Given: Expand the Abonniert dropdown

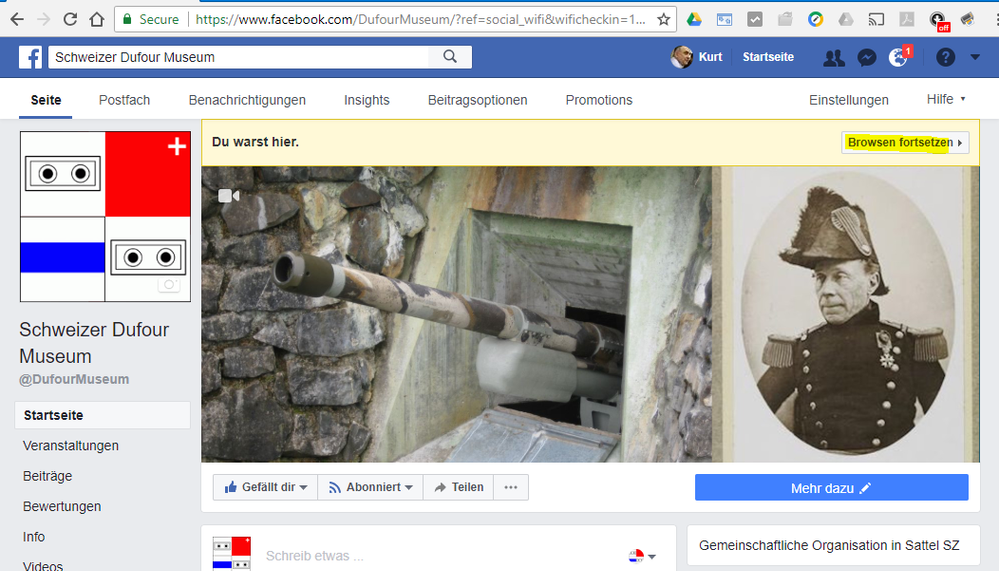Looking at the screenshot, I should pyautogui.click(x=370, y=487).
